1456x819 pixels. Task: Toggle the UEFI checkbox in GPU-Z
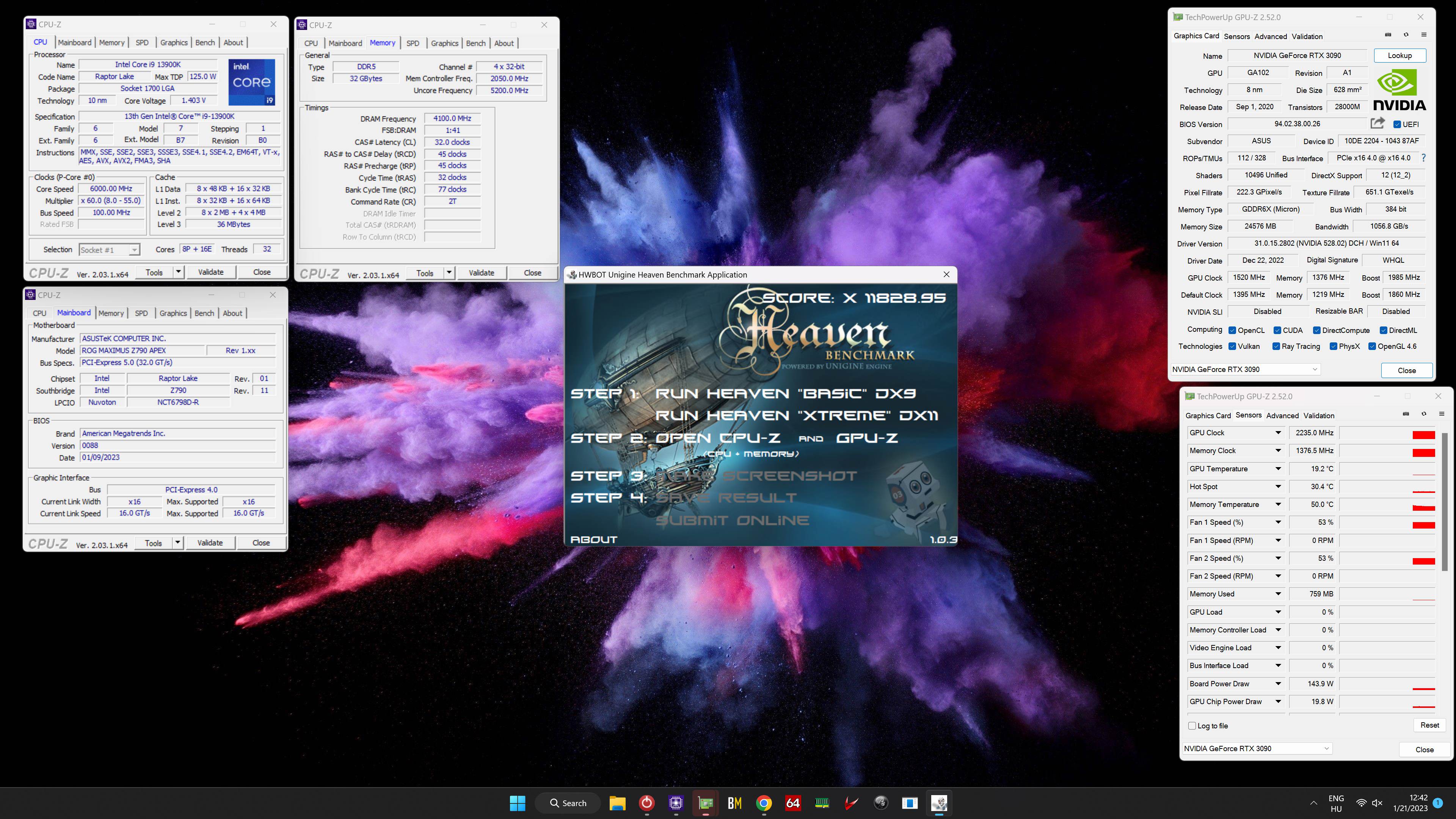1396,124
